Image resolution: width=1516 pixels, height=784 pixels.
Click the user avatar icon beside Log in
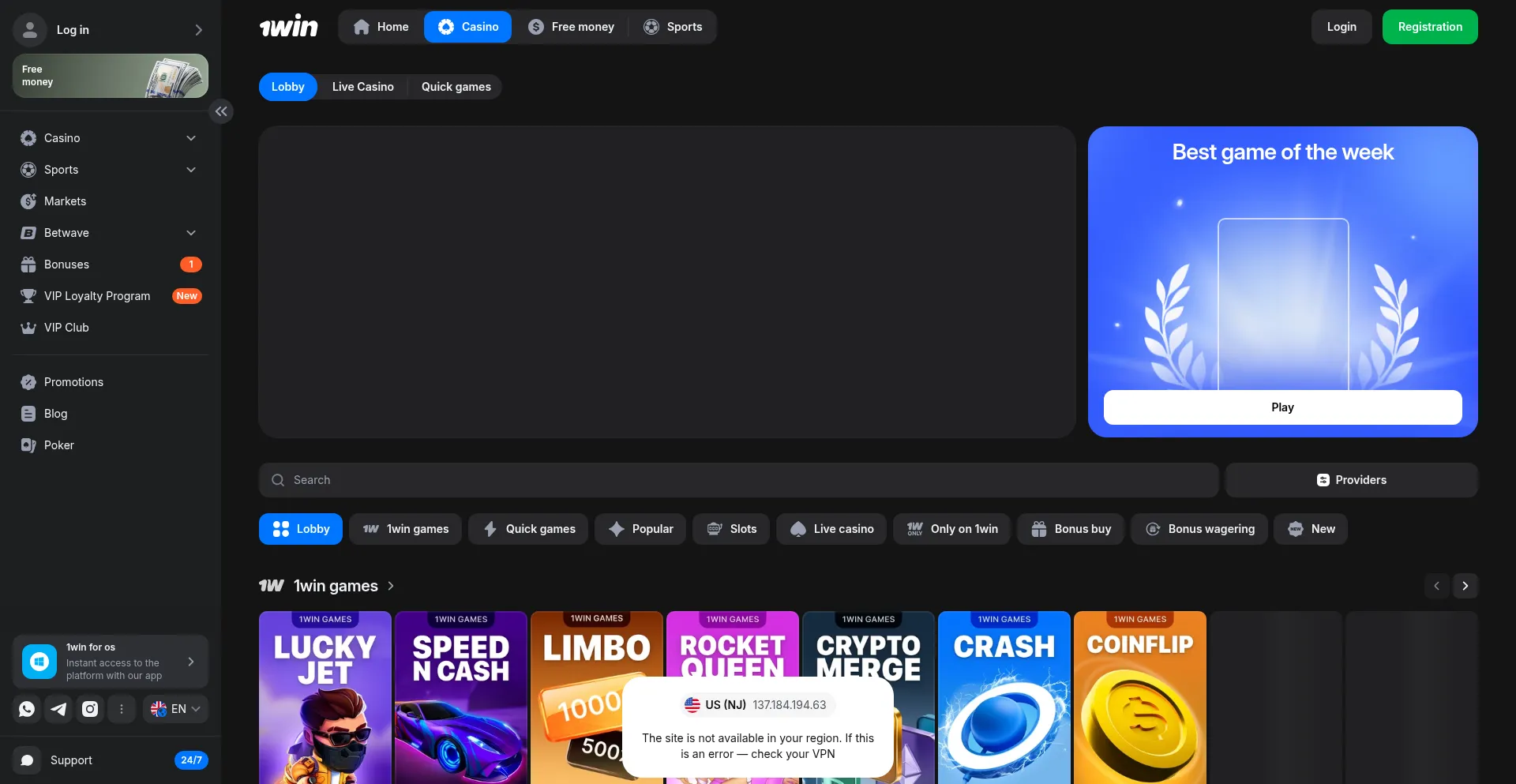point(30,30)
